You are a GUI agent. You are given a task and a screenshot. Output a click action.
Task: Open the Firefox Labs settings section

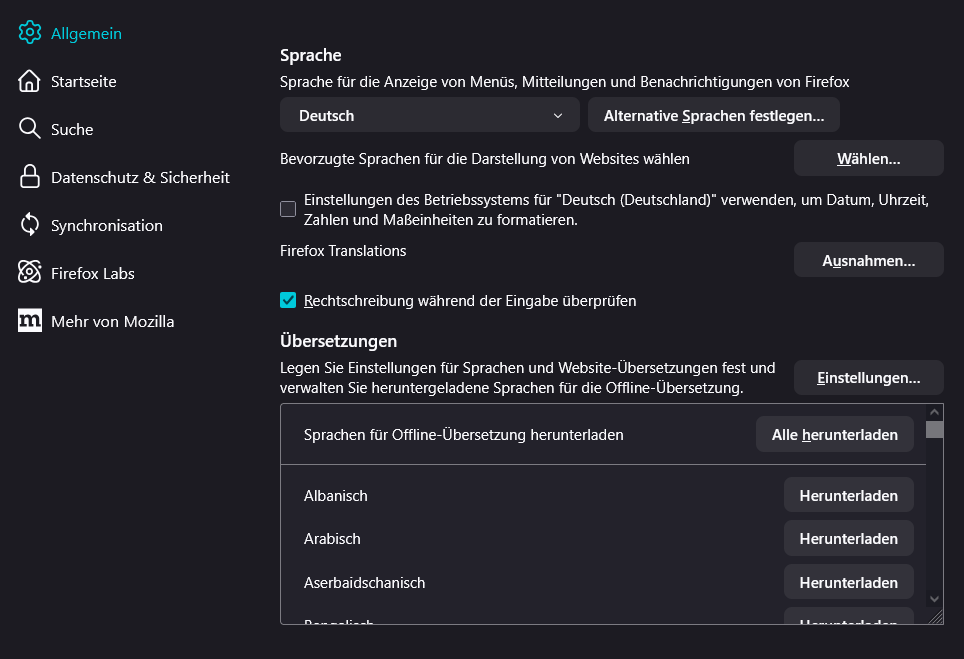(92, 273)
